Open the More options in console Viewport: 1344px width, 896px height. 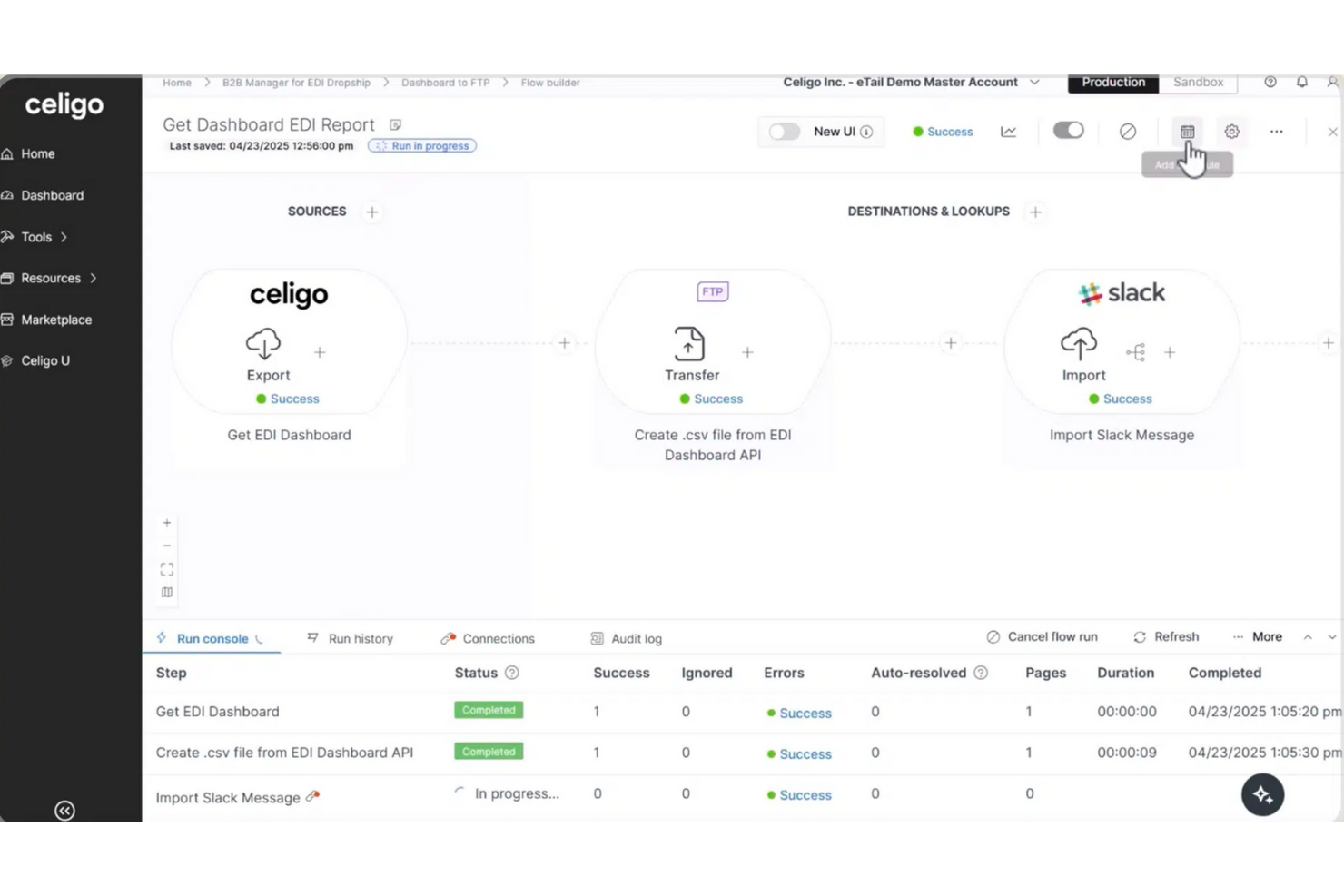[1258, 636]
